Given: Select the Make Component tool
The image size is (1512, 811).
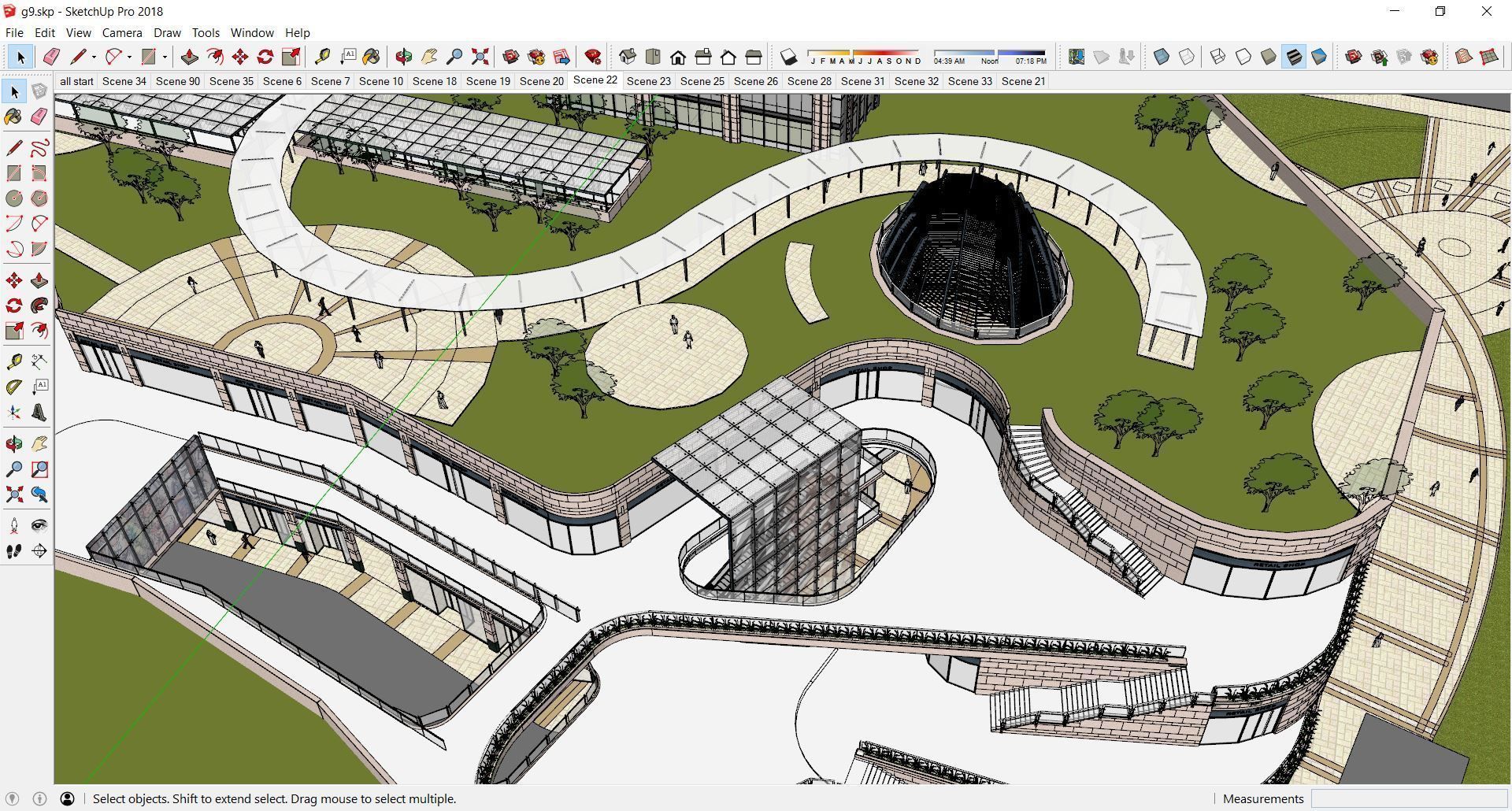Looking at the screenshot, I should coord(39,91).
